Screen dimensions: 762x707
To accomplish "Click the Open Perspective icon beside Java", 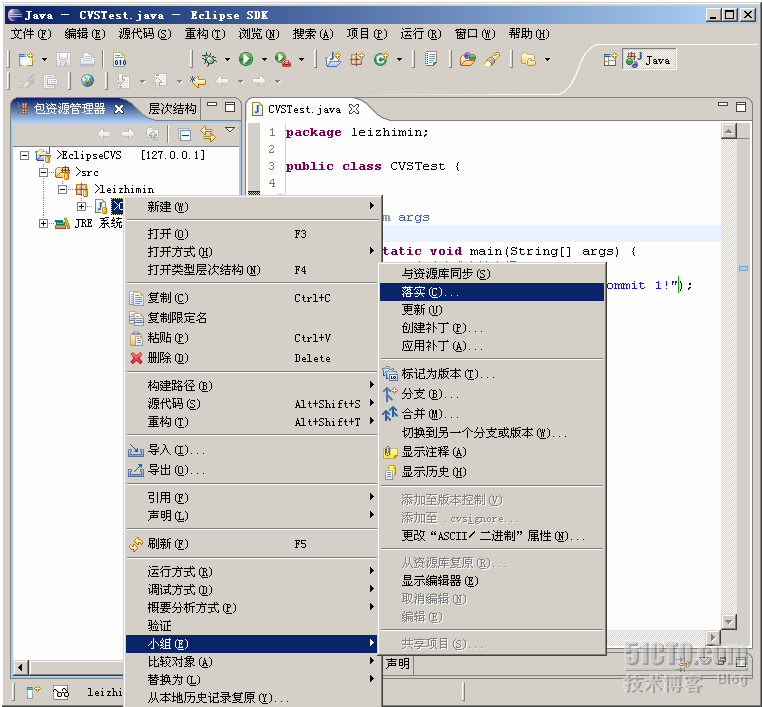I will pyautogui.click(x=609, y=60).
